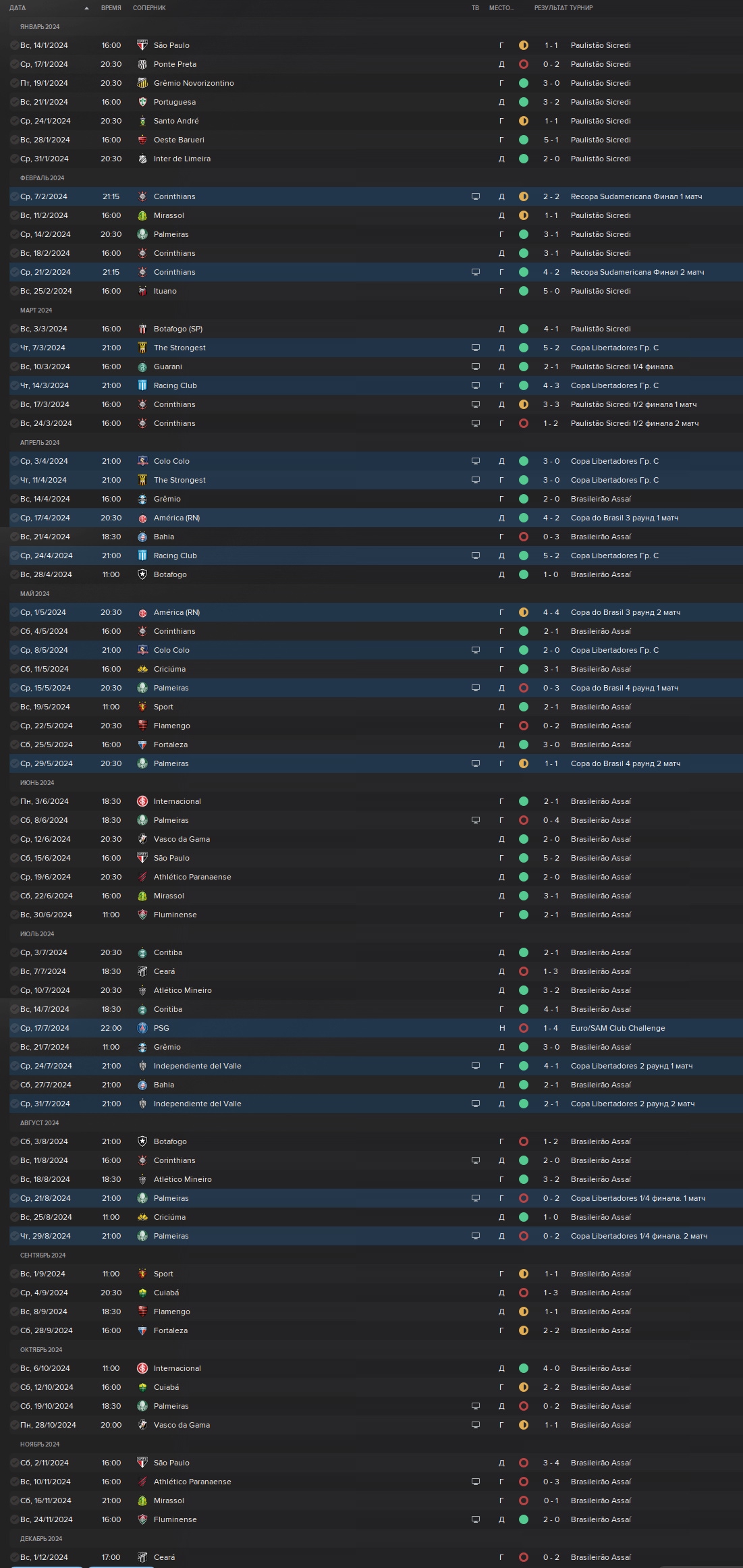
Task: Click the 4 - 4 score on 1/5/2024
Action: tap(551, 612)
